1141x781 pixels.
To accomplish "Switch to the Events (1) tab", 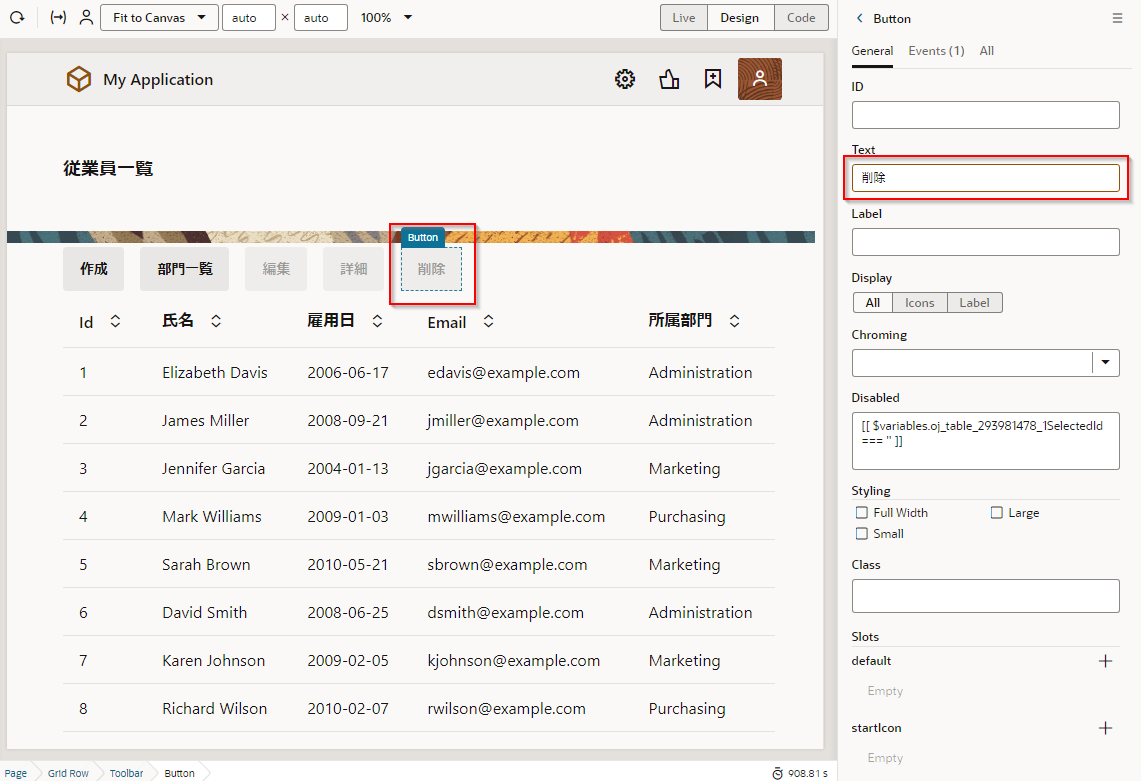I will click(936, 51).
